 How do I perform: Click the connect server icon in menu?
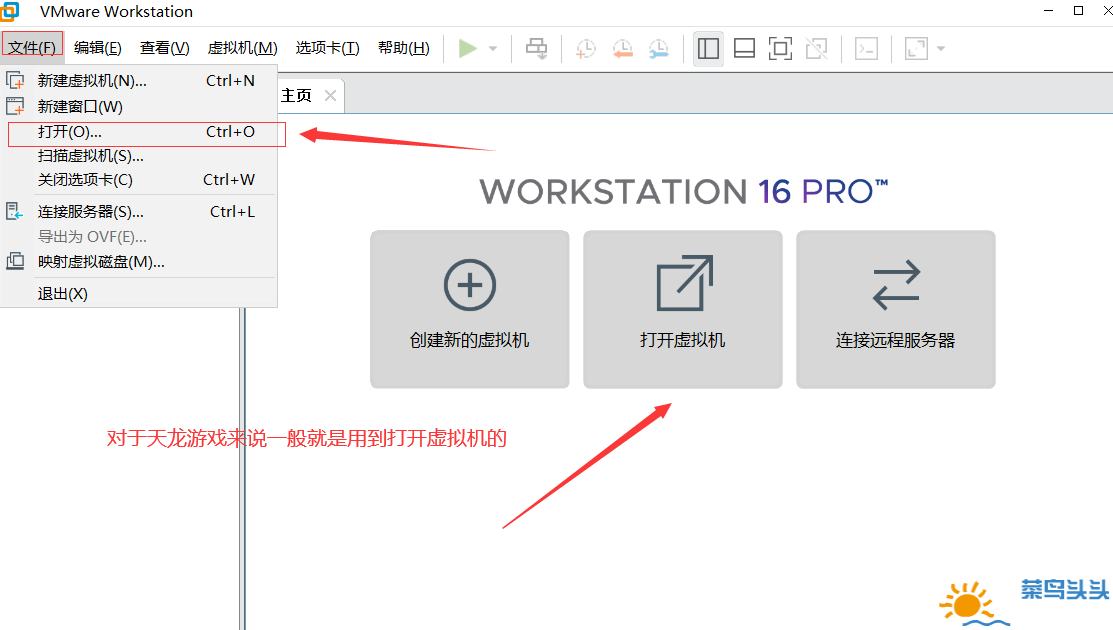coord(15,211)
